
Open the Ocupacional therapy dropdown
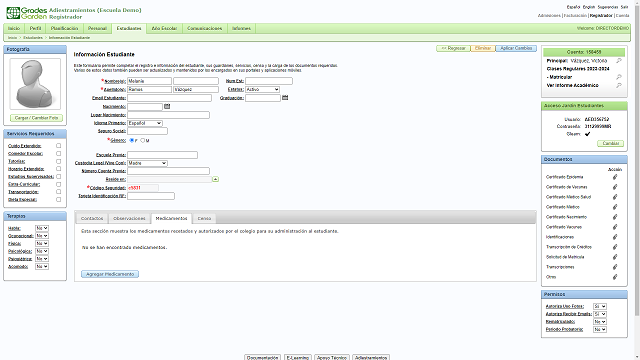[42, 236]
